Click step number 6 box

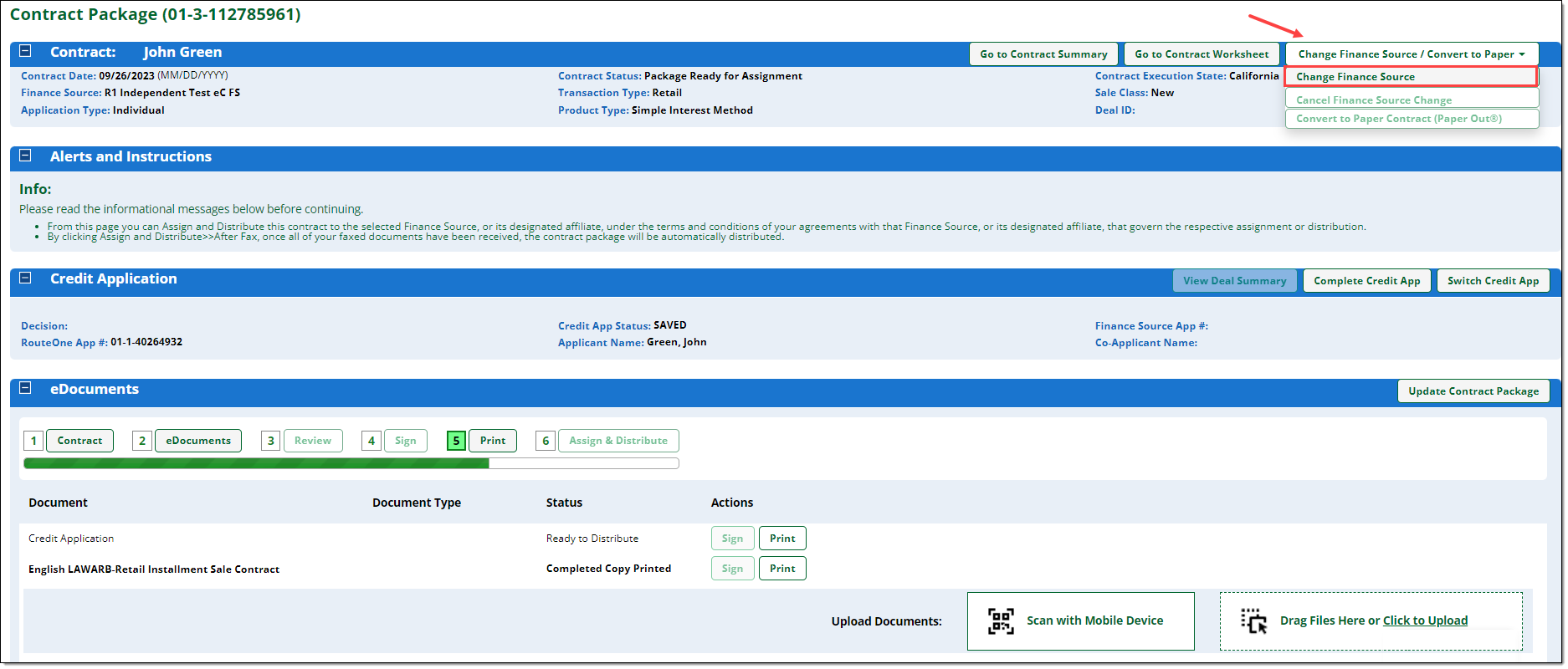click(546, 441)
